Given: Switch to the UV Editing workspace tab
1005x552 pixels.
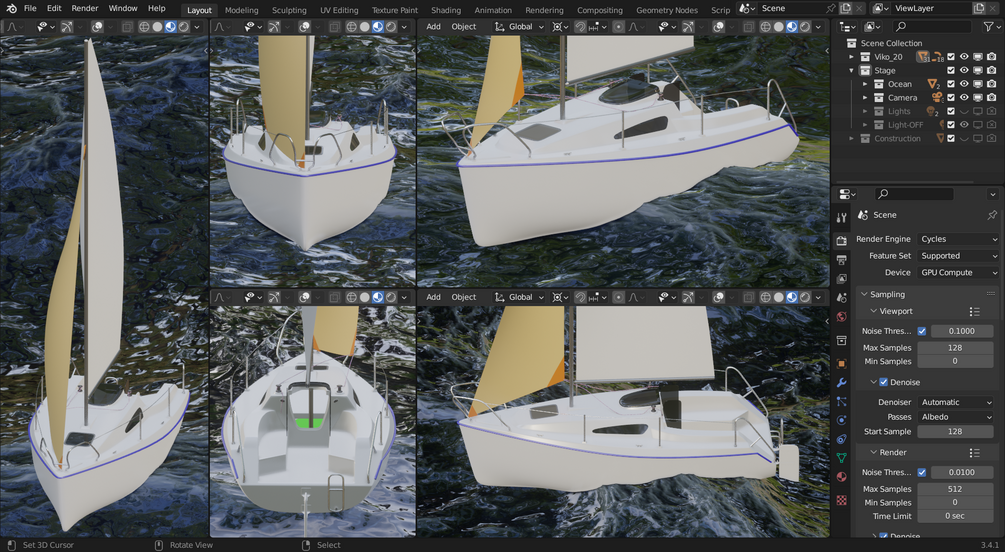Looking at the screenshot, I should (339, 10).
